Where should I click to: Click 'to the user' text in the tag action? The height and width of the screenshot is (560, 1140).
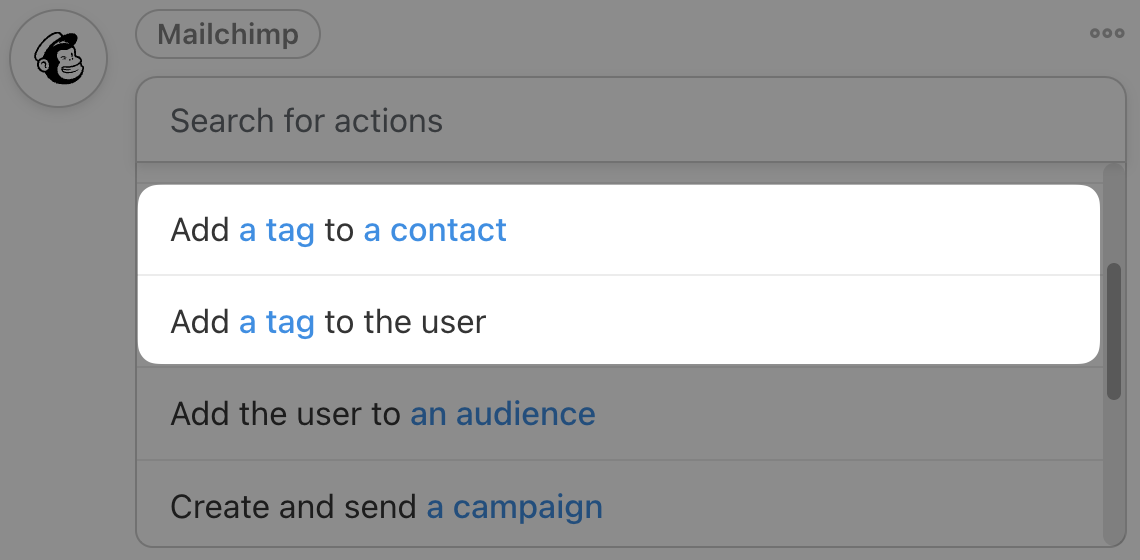(405, 322)
